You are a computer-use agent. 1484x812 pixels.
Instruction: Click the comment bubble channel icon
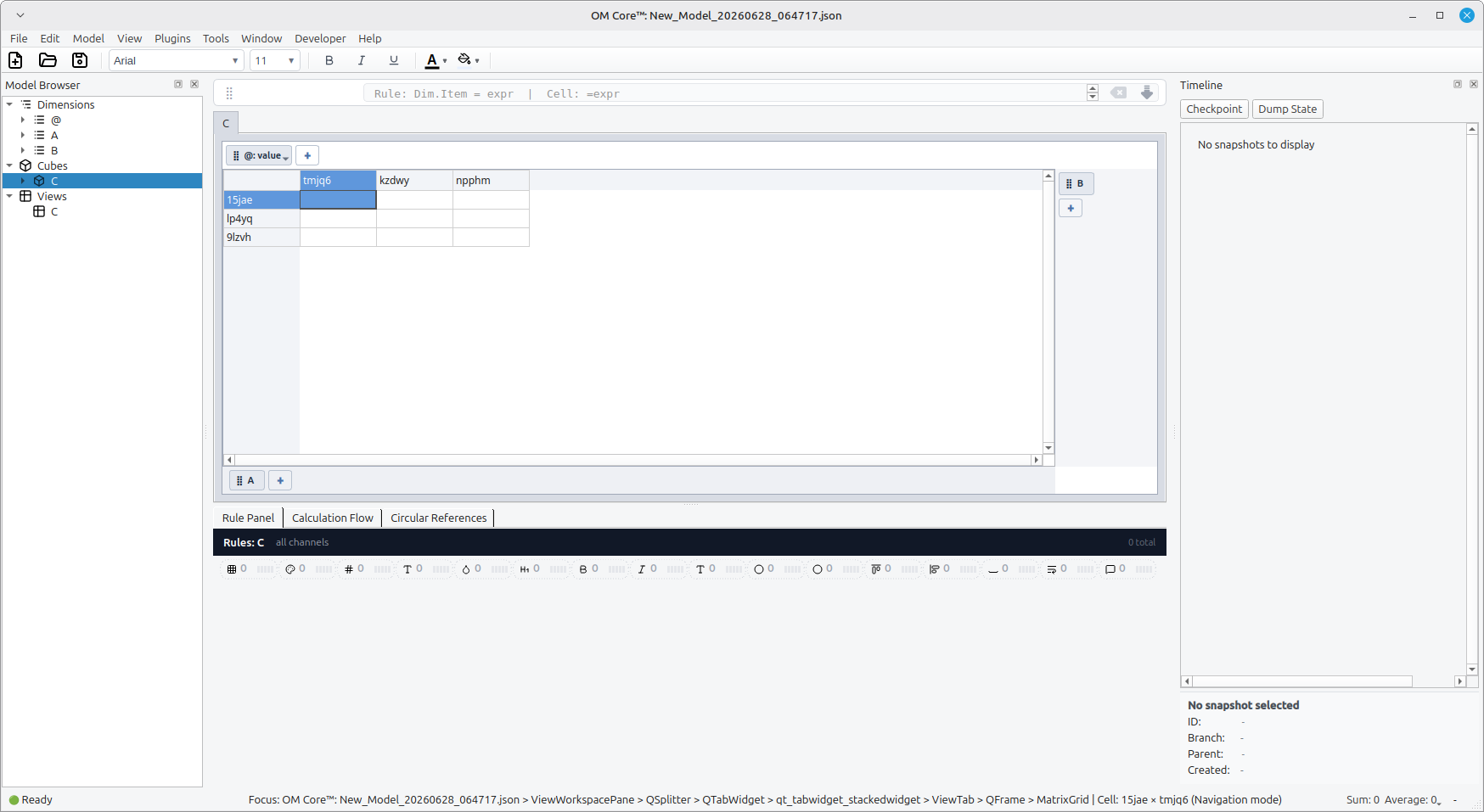(1110, 569)
